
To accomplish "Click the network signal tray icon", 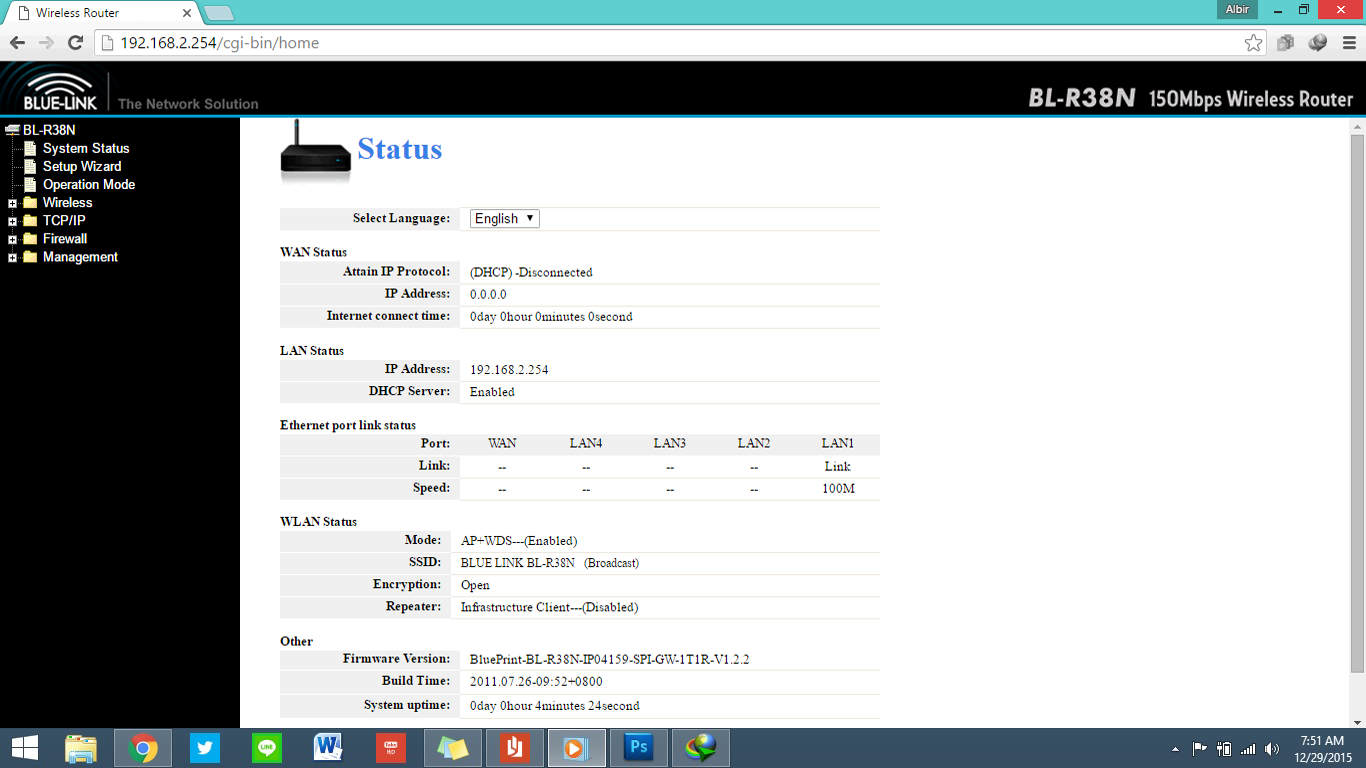I will pos(1248,748).
